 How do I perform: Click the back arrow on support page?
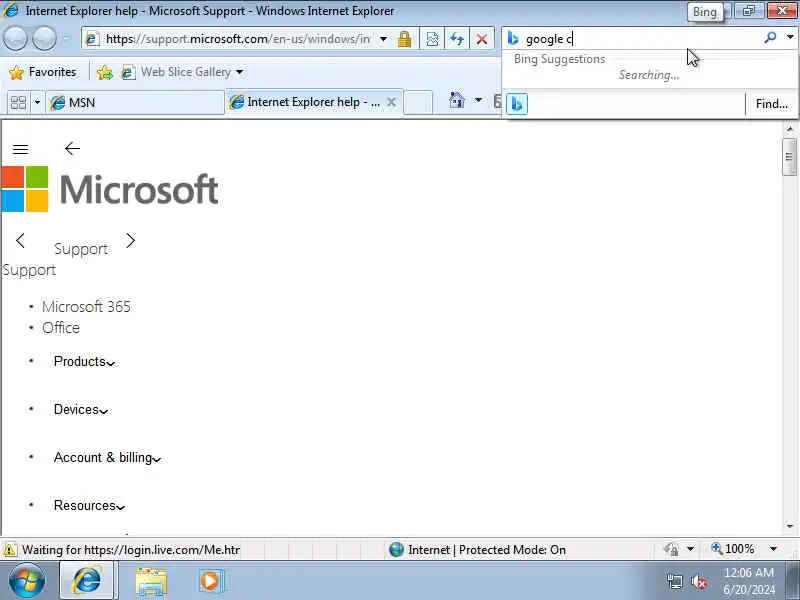pyautogui.click(x=72, y=148)
